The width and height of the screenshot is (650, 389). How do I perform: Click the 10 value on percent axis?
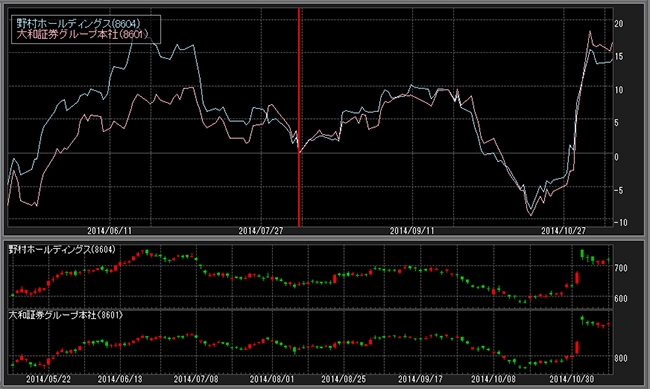(x=619, y=90)
